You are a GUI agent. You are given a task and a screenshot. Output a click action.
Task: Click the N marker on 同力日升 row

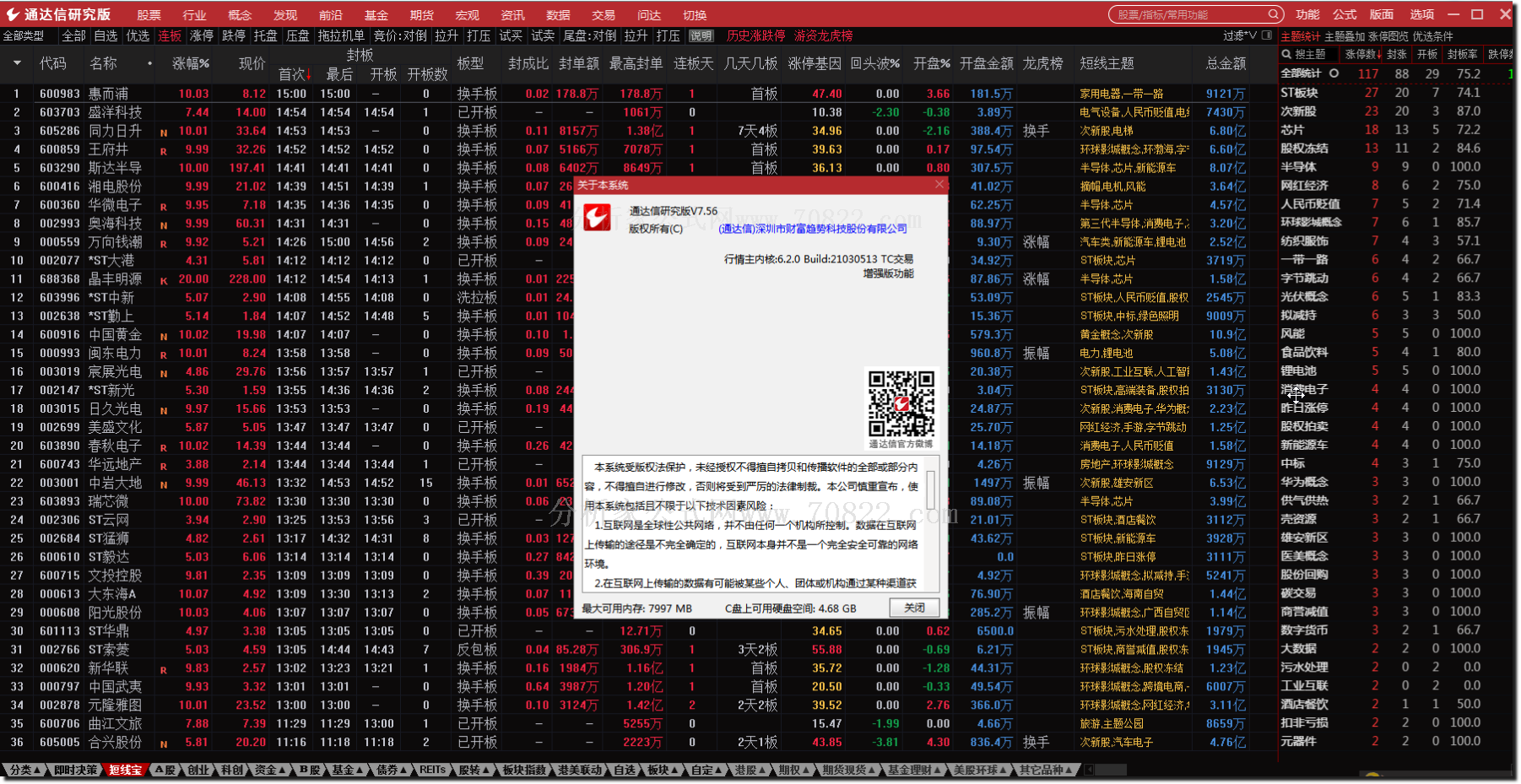(164, 132)
